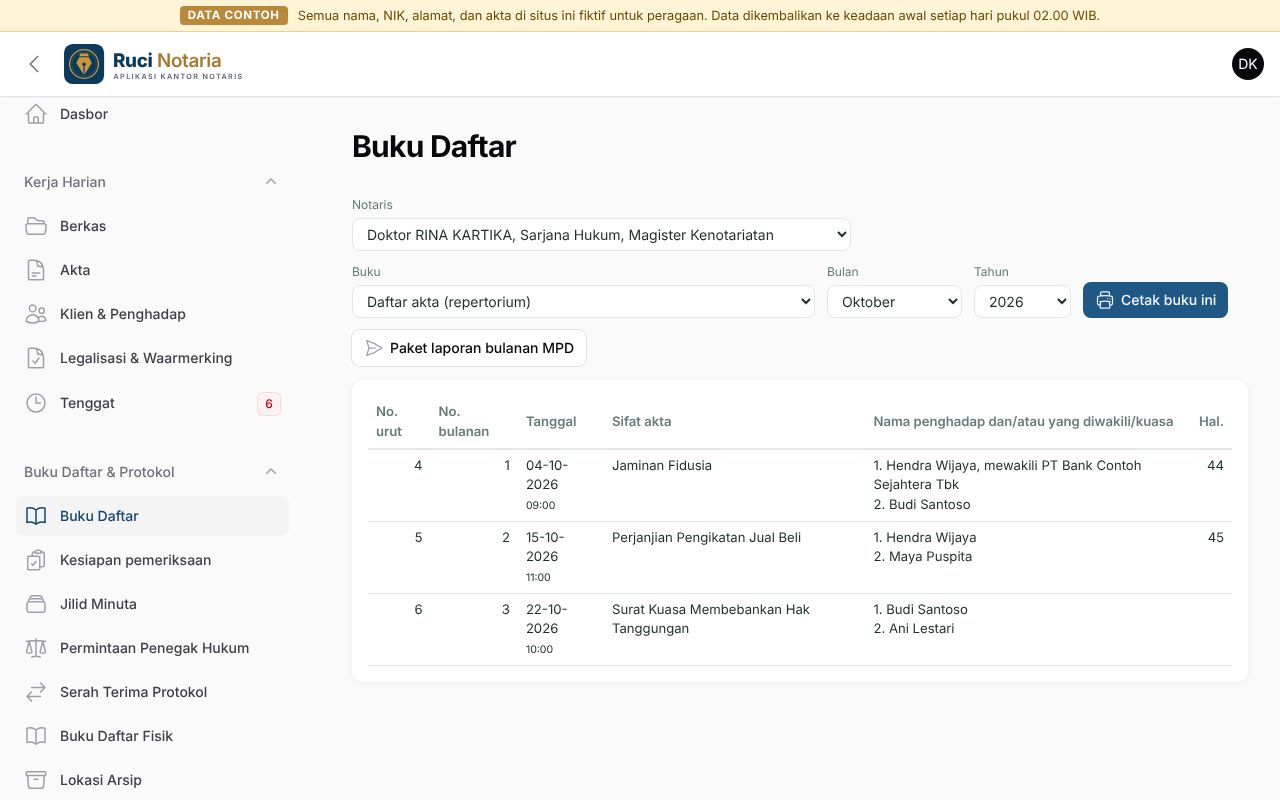Click the Ani Lestari name
Screen dimensions: 1280x800
click(921, 628)
